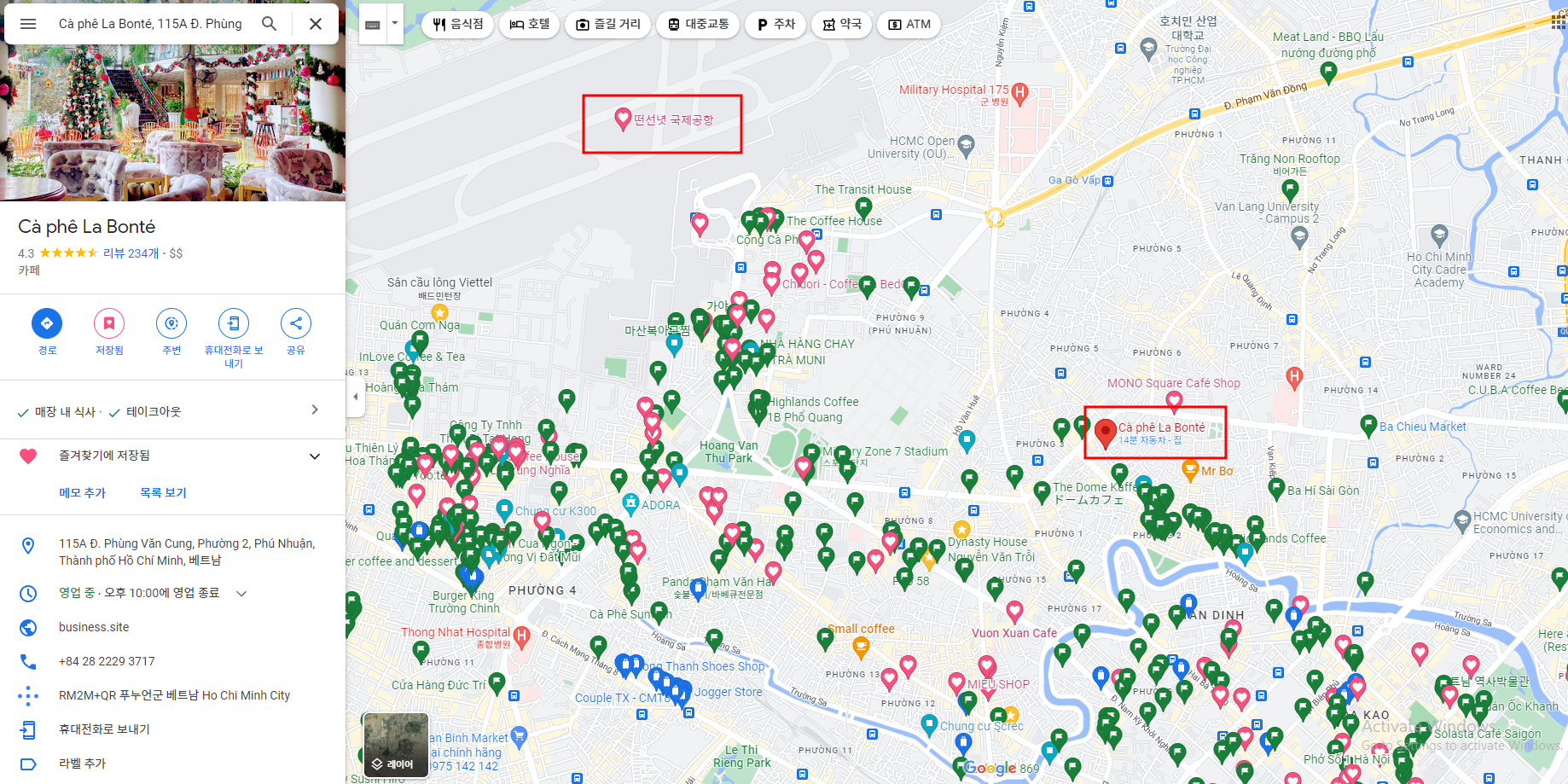1568x784 pixels.
Task: Click the 메모 추가 link
Action: click(x=83, y=493)
